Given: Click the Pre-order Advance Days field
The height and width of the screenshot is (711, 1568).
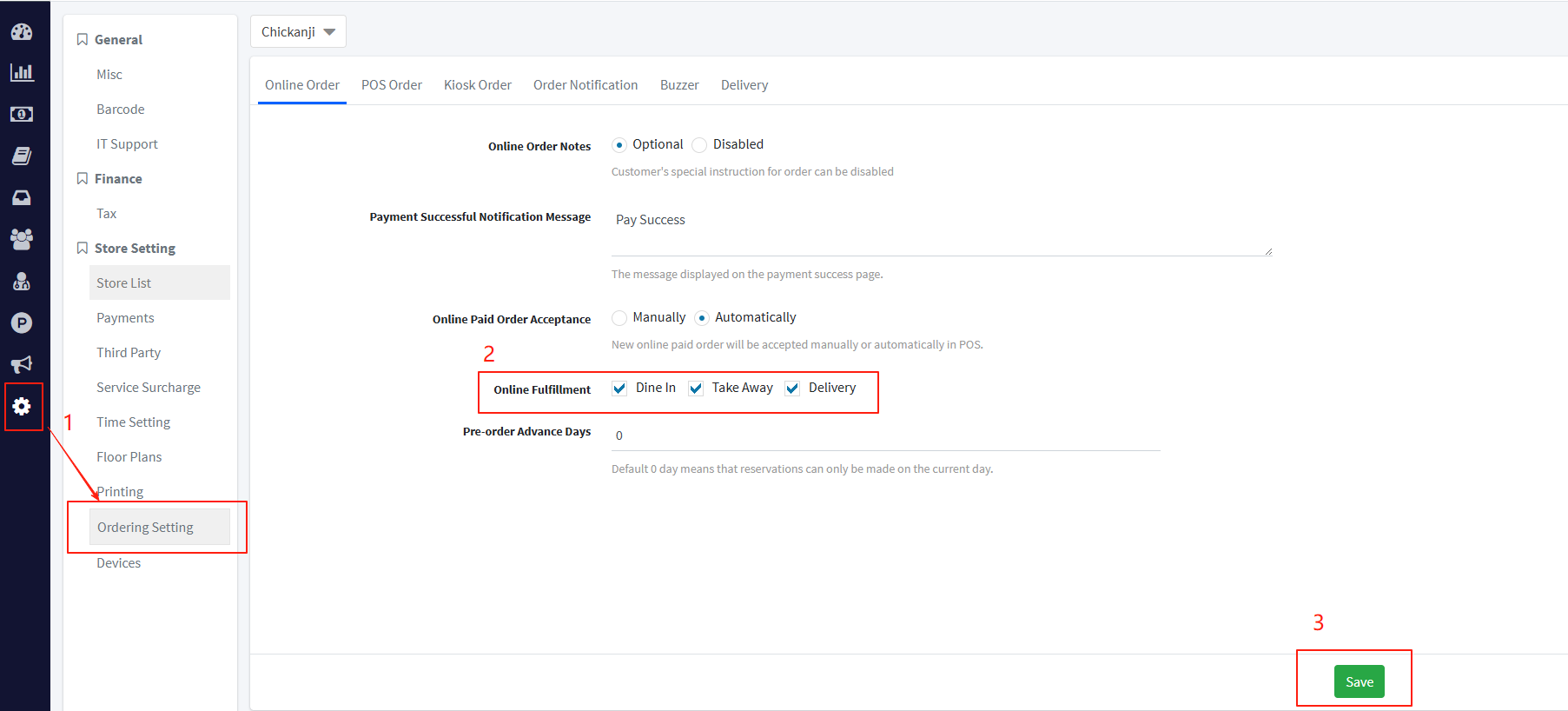Looking at the screenshot, I should pyautogui.click(x=886, y=435).
